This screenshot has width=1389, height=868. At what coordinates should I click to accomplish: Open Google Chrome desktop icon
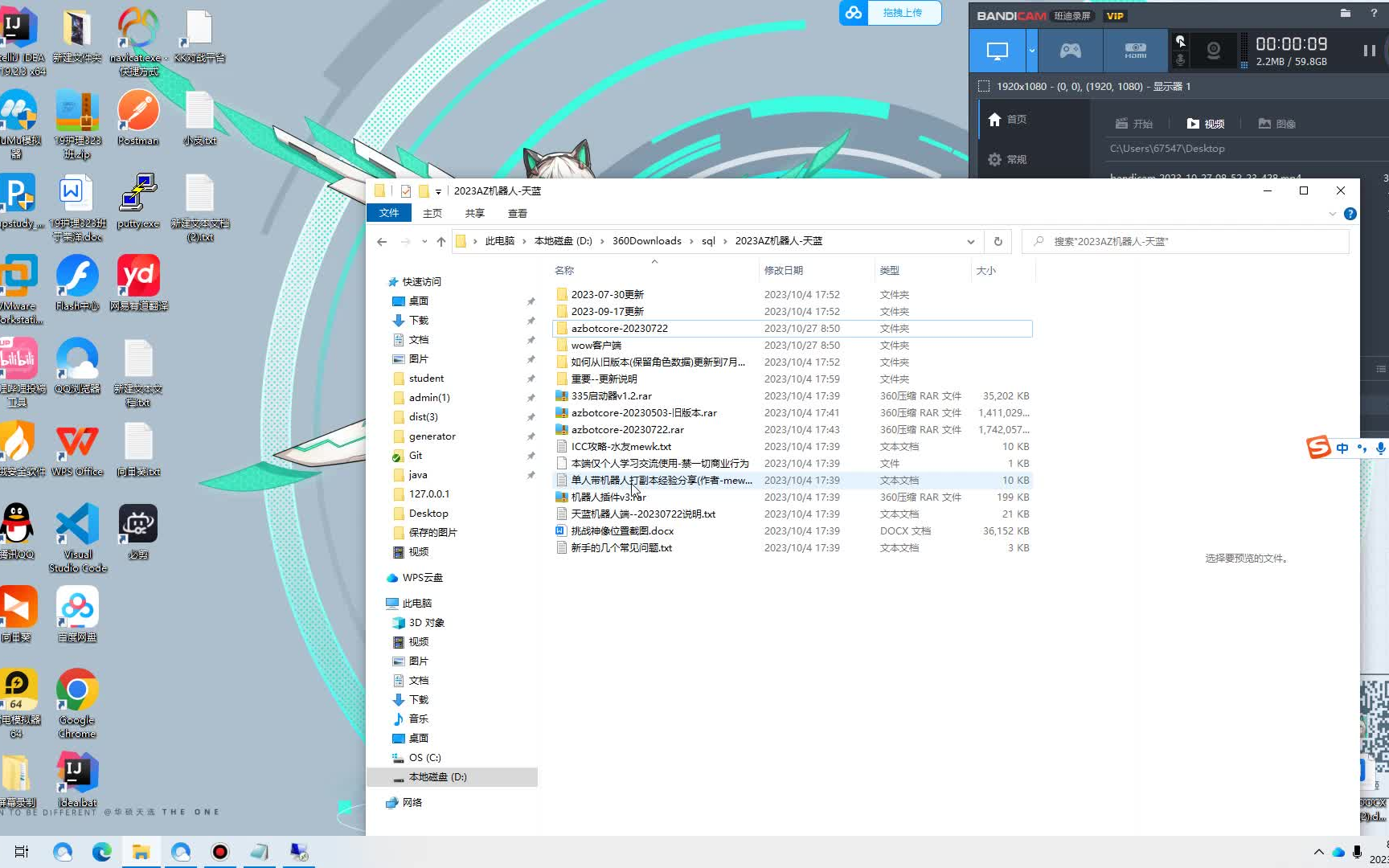click(x=77, y=703)
